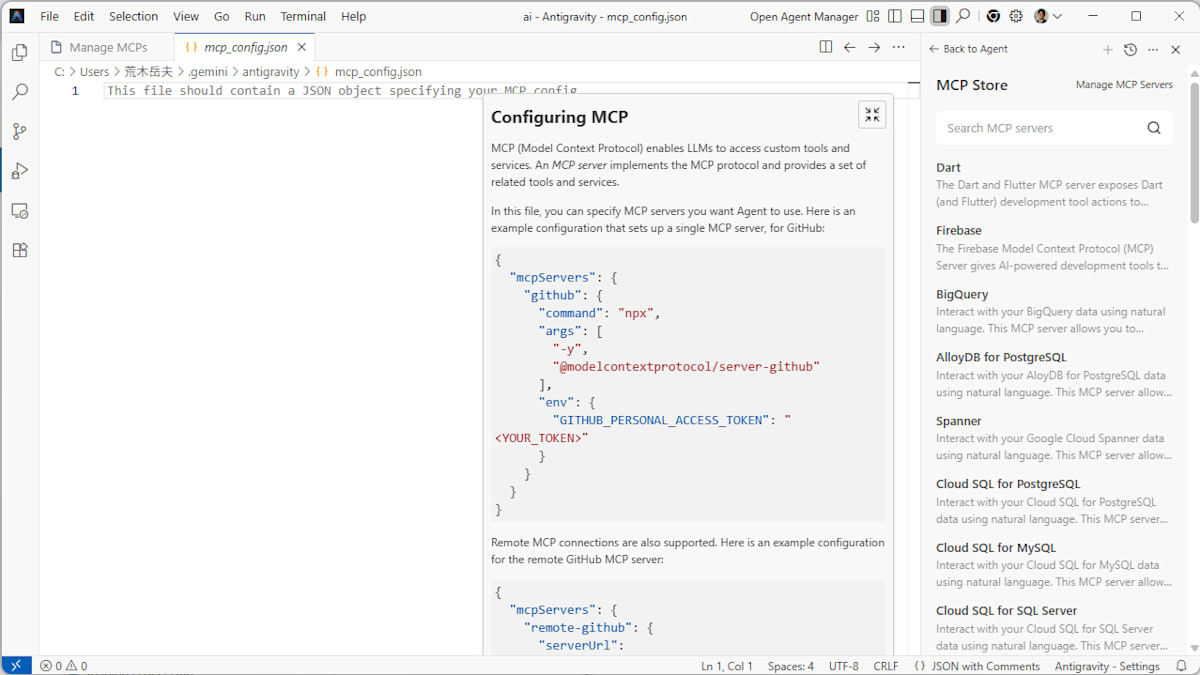
Task: Collapse the Configuring MCP help popup
Action: (872, 115)
